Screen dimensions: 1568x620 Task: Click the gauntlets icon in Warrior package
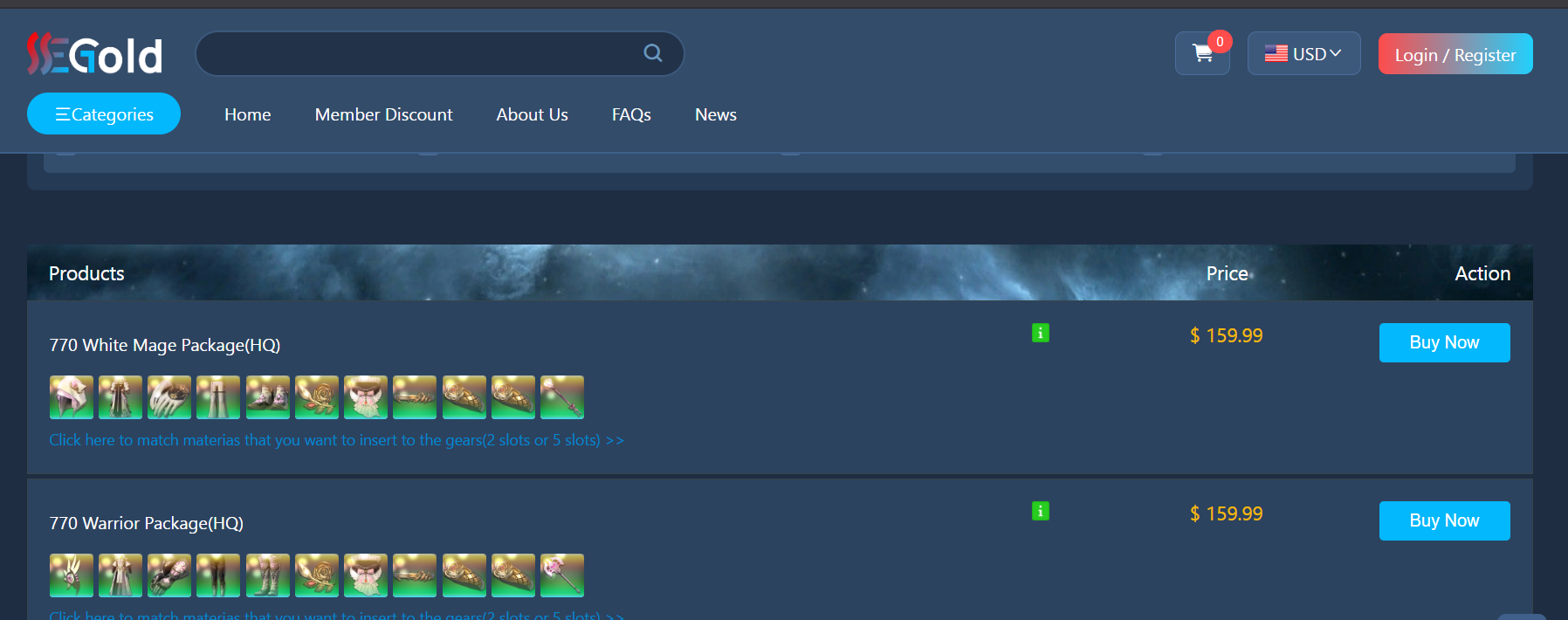click(x=169, y=575)
